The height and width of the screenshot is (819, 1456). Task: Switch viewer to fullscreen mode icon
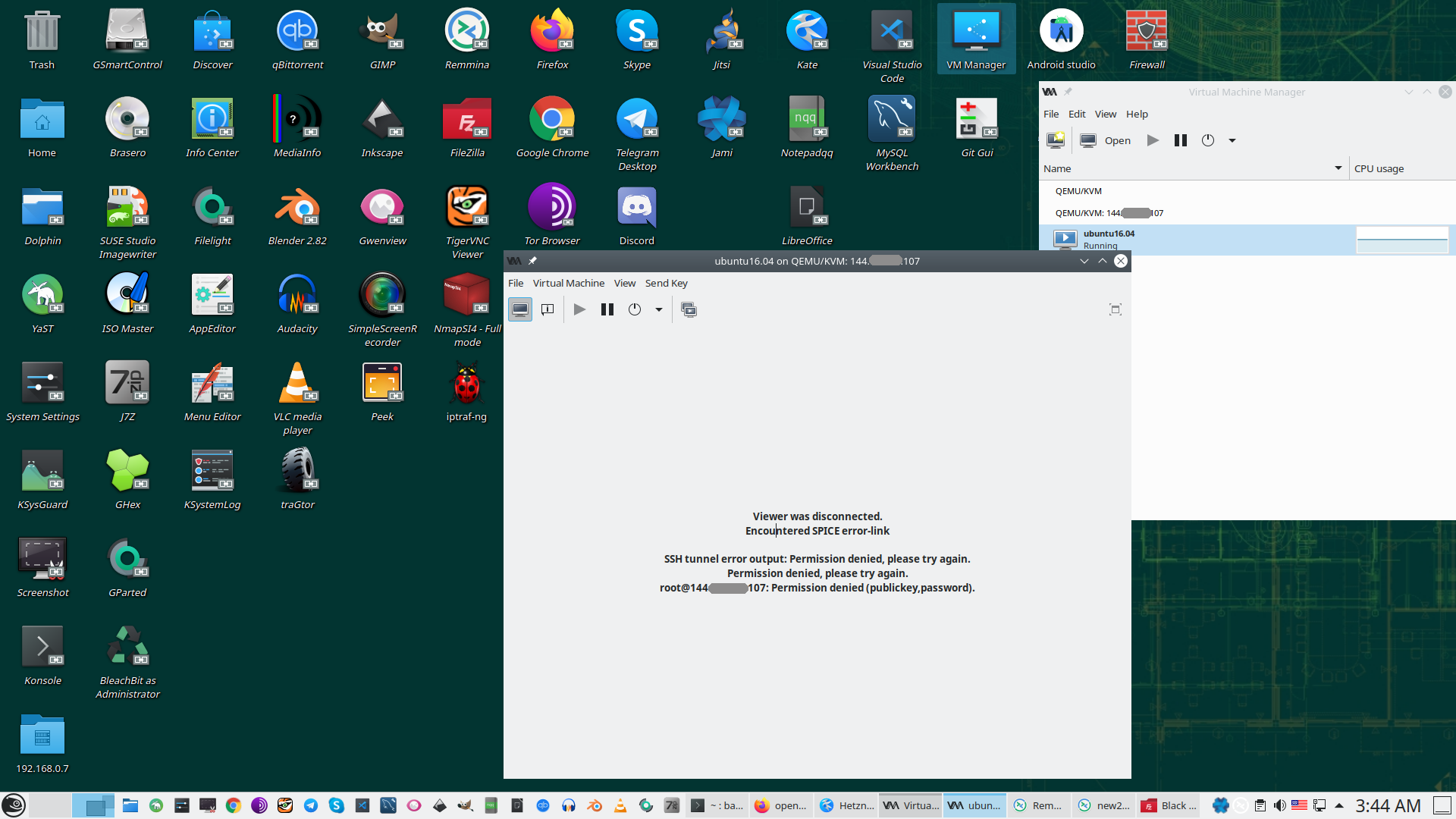point(1115,309)
